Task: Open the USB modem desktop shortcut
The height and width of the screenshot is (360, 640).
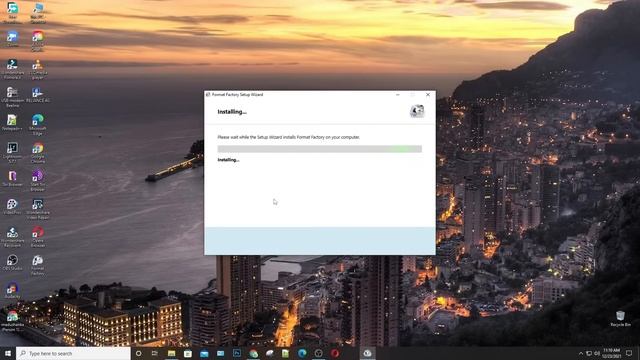Action: click(x=12, y=96)
